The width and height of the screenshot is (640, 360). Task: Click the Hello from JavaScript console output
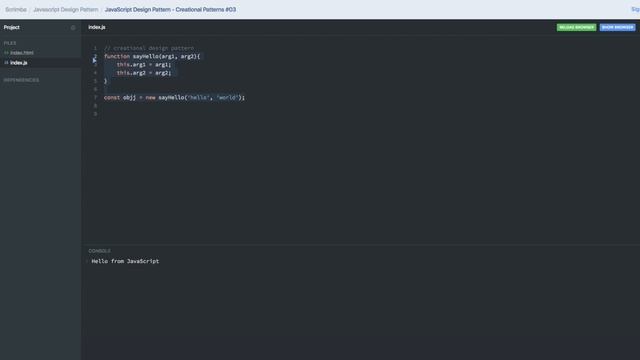click(125, 261)
